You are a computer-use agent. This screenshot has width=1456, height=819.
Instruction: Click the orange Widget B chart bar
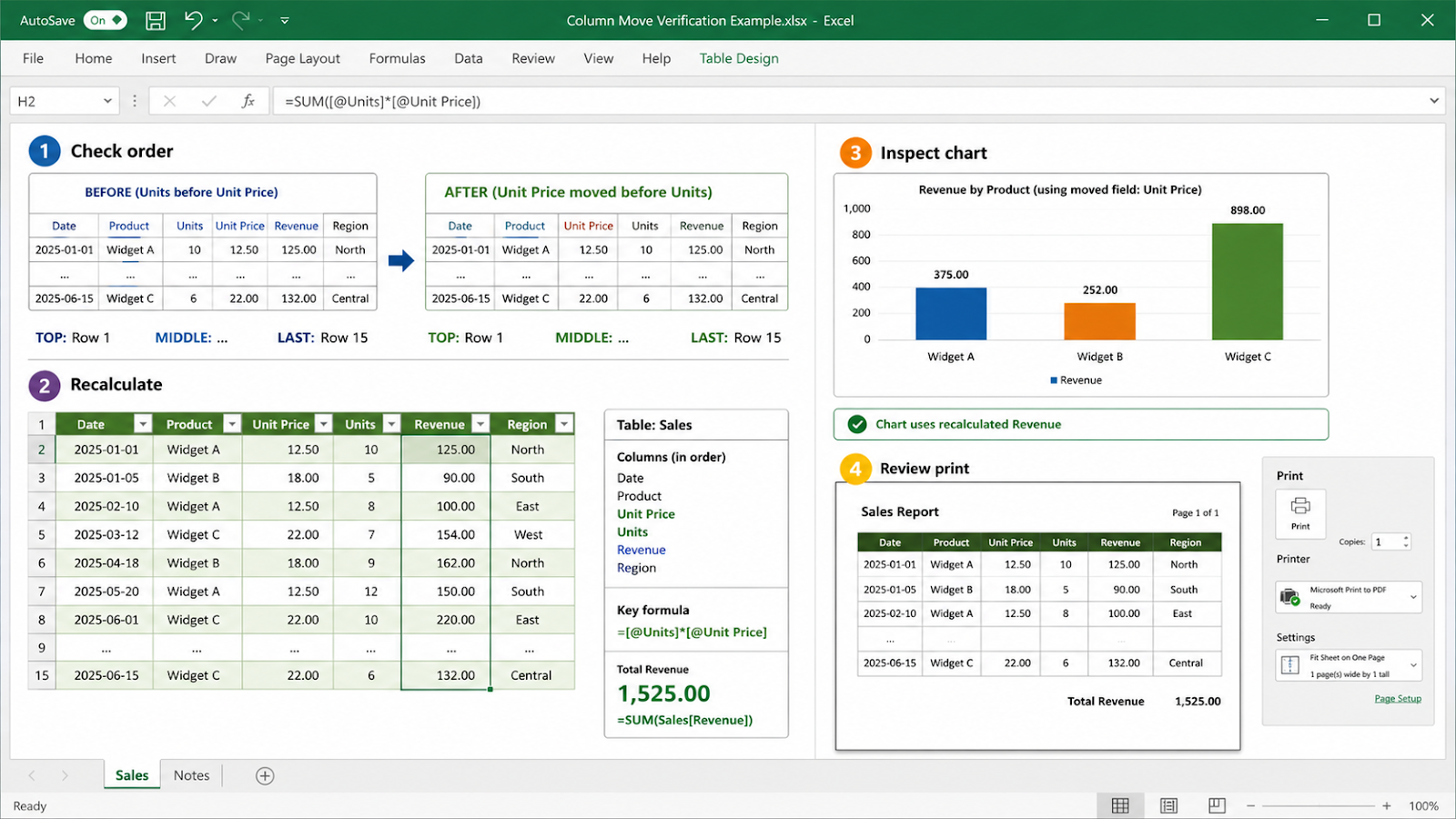[1099, 321]
